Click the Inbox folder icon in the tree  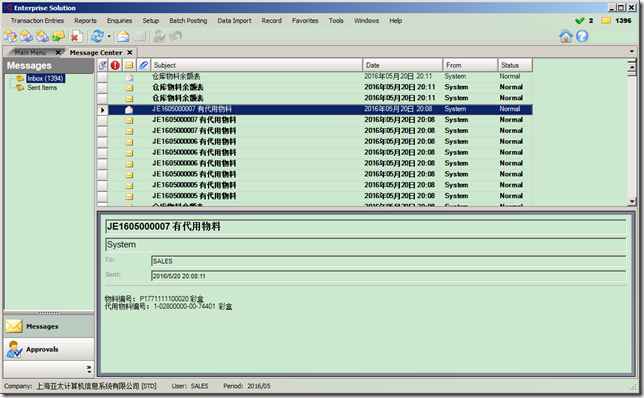20,78
